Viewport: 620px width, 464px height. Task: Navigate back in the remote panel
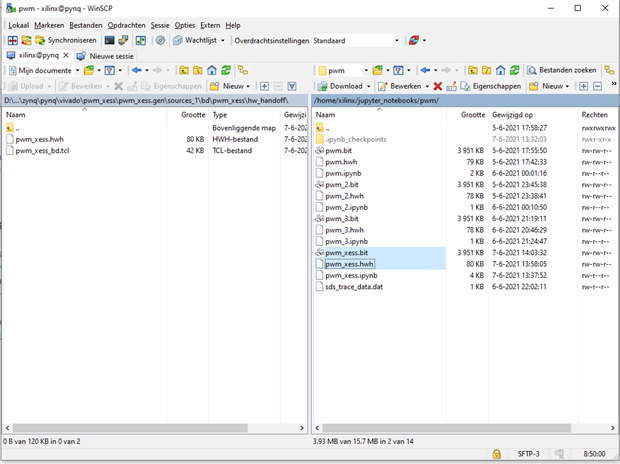point(427,71)
